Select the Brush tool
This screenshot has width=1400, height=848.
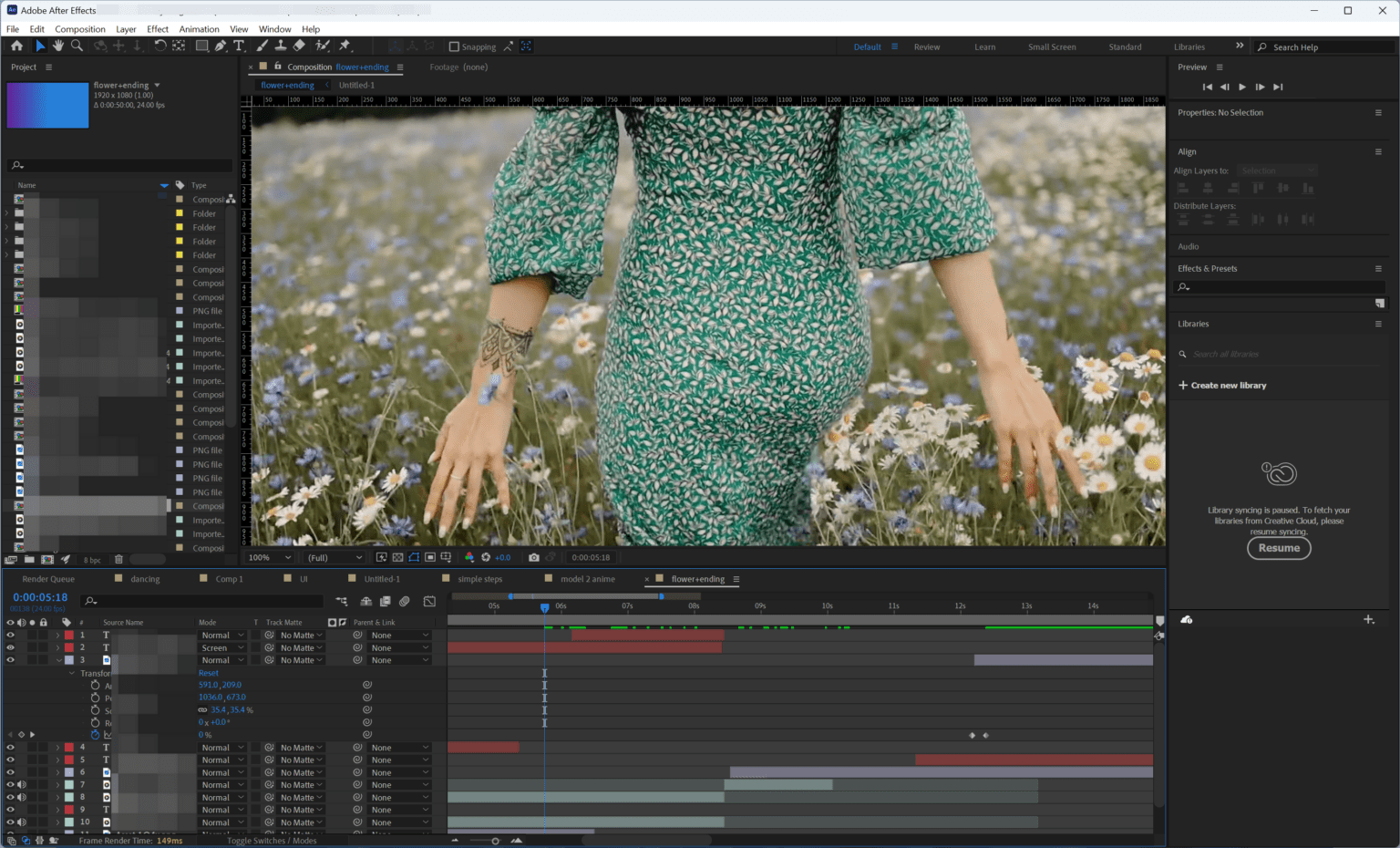click(x=262, y=46)
